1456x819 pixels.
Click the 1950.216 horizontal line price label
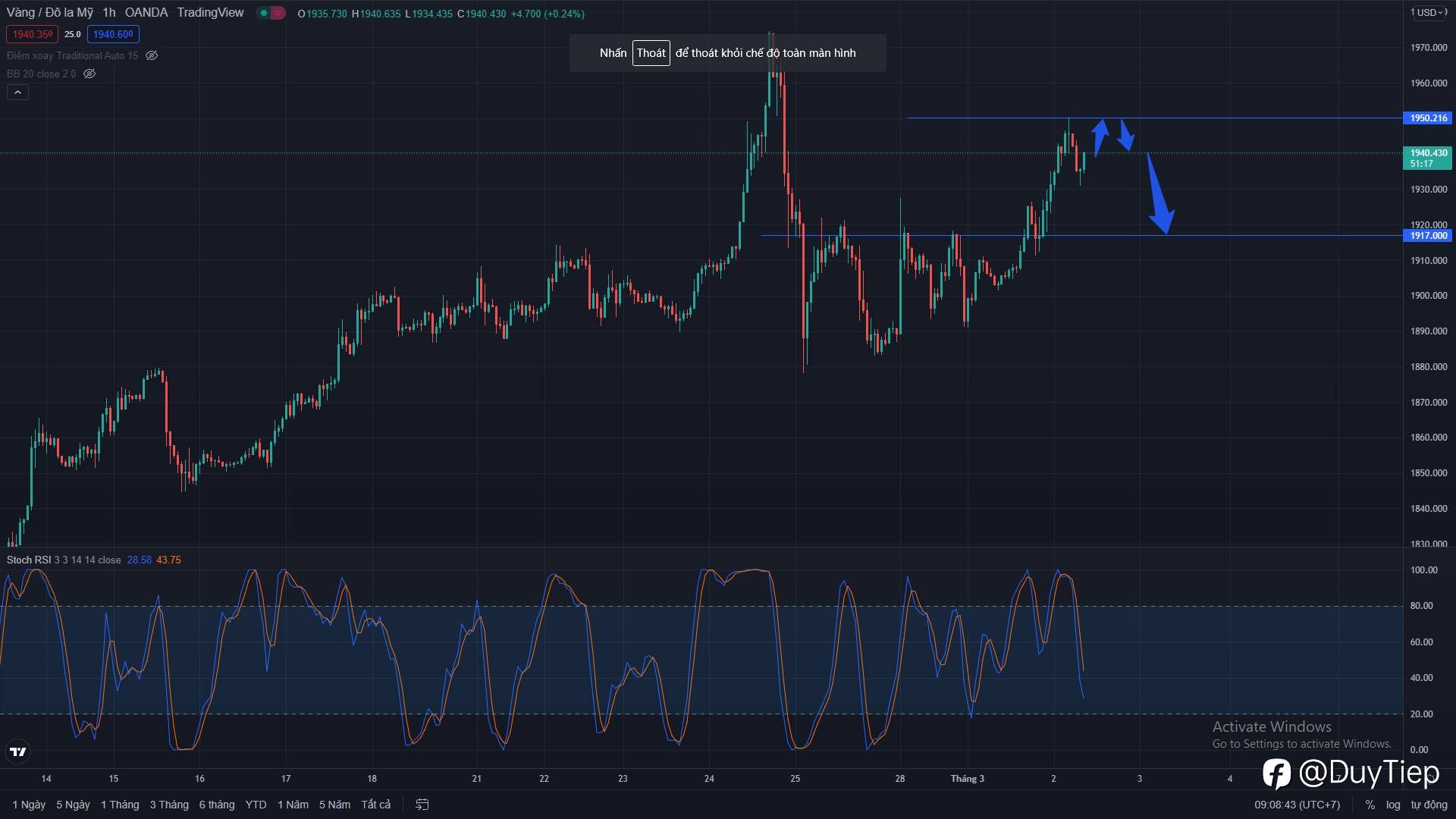coord(1429,118)
